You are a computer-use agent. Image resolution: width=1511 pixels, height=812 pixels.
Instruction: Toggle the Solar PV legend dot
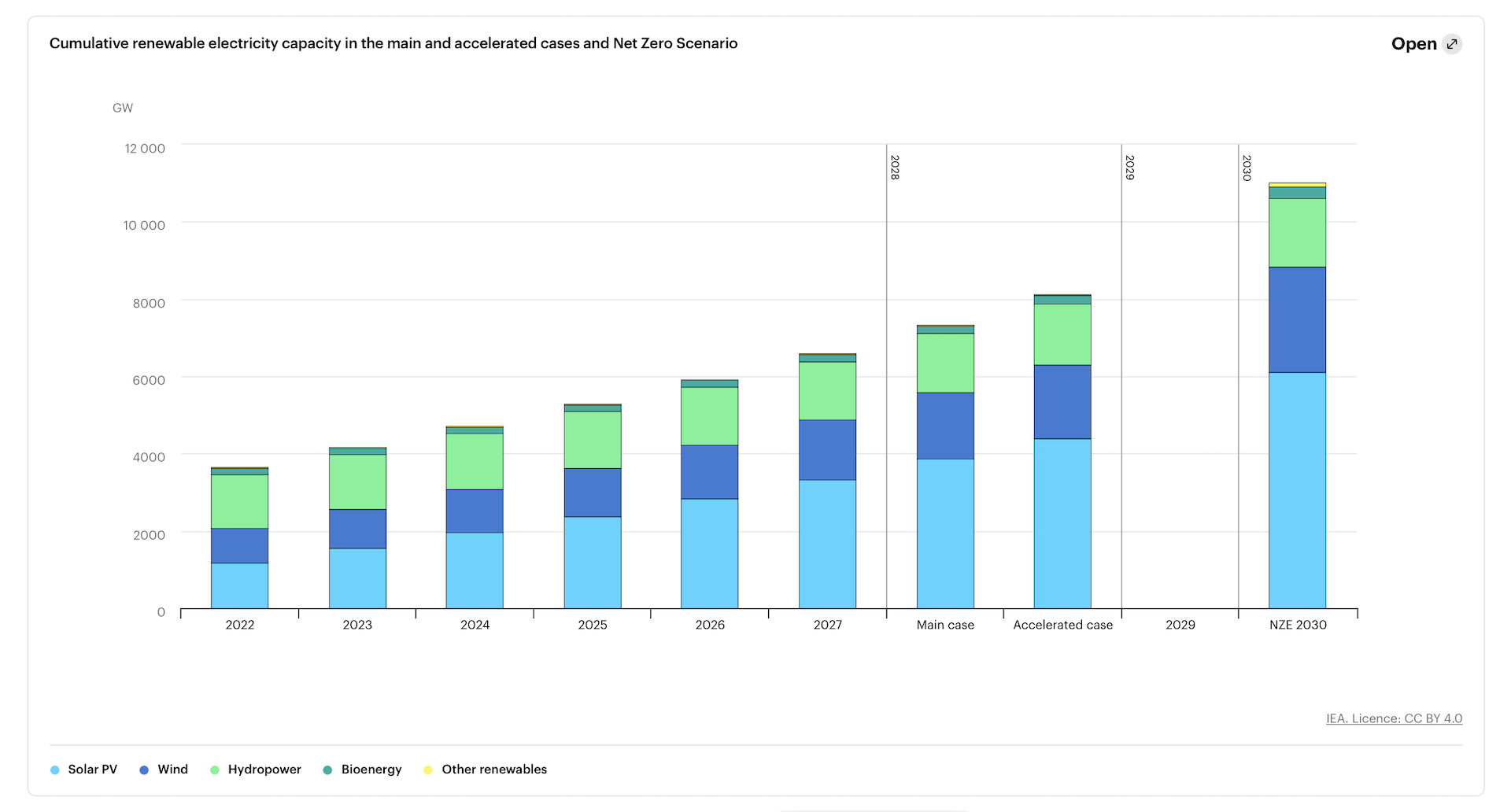pos(55,770)
